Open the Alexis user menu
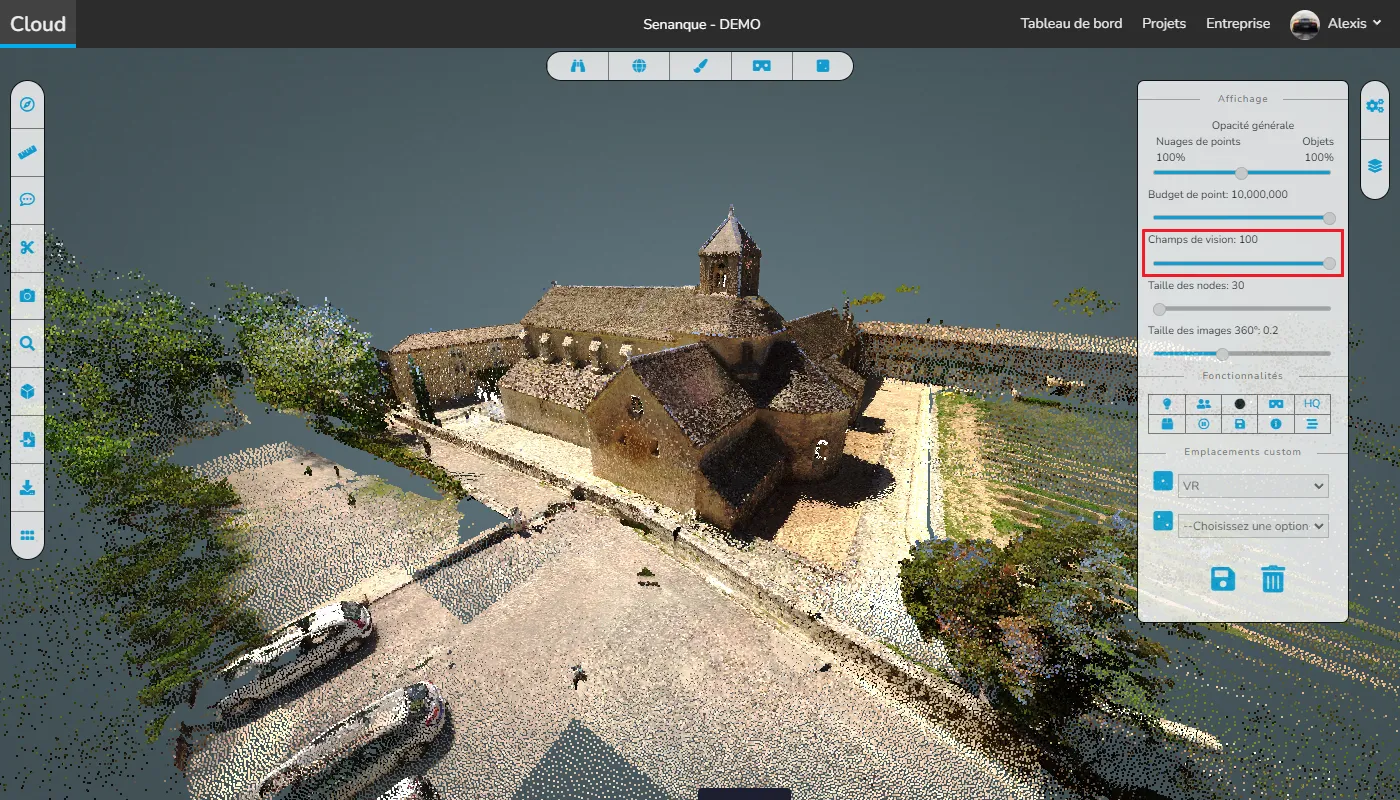 [1354, 23]
